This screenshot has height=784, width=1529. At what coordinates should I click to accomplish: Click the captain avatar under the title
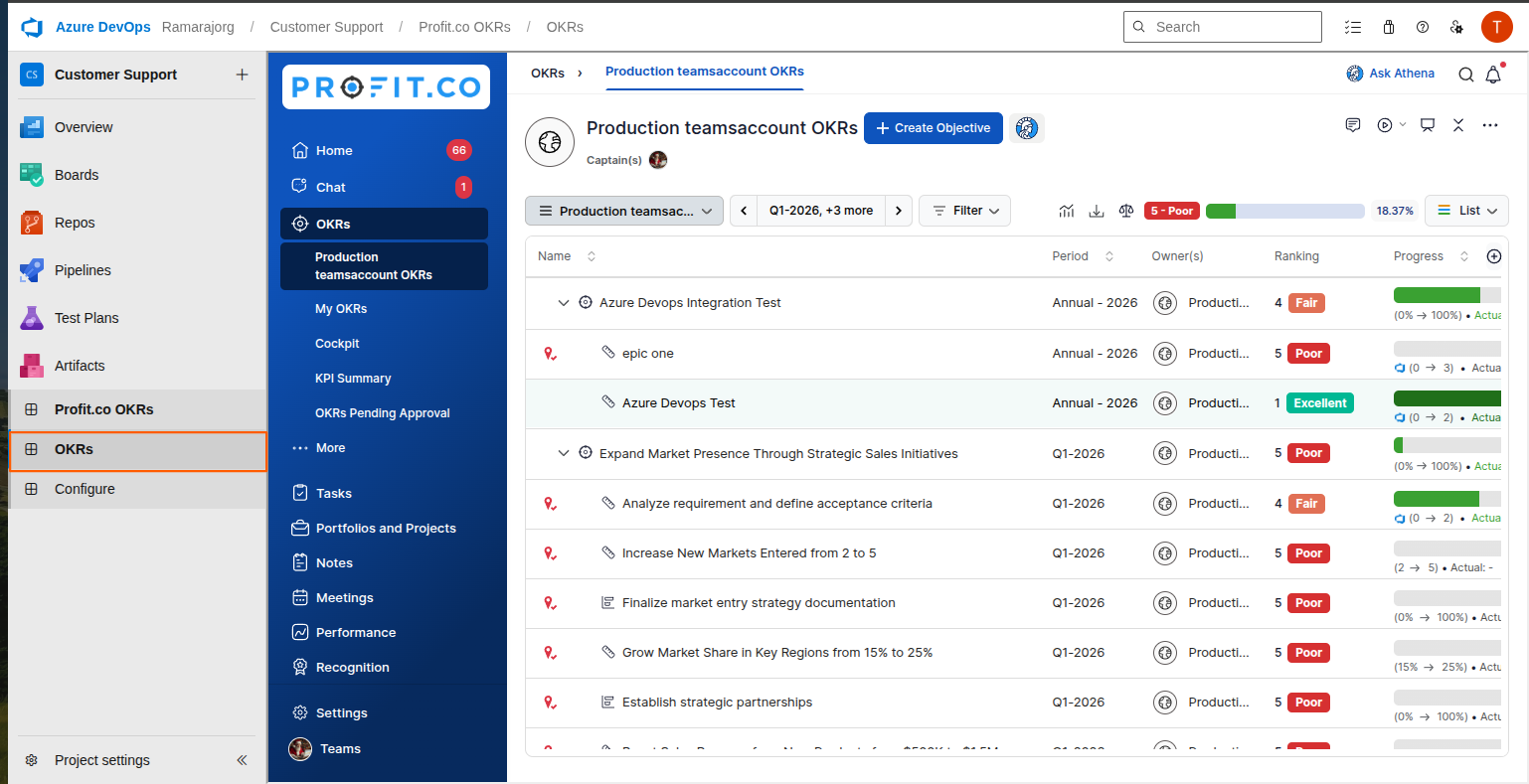[658, 160]
